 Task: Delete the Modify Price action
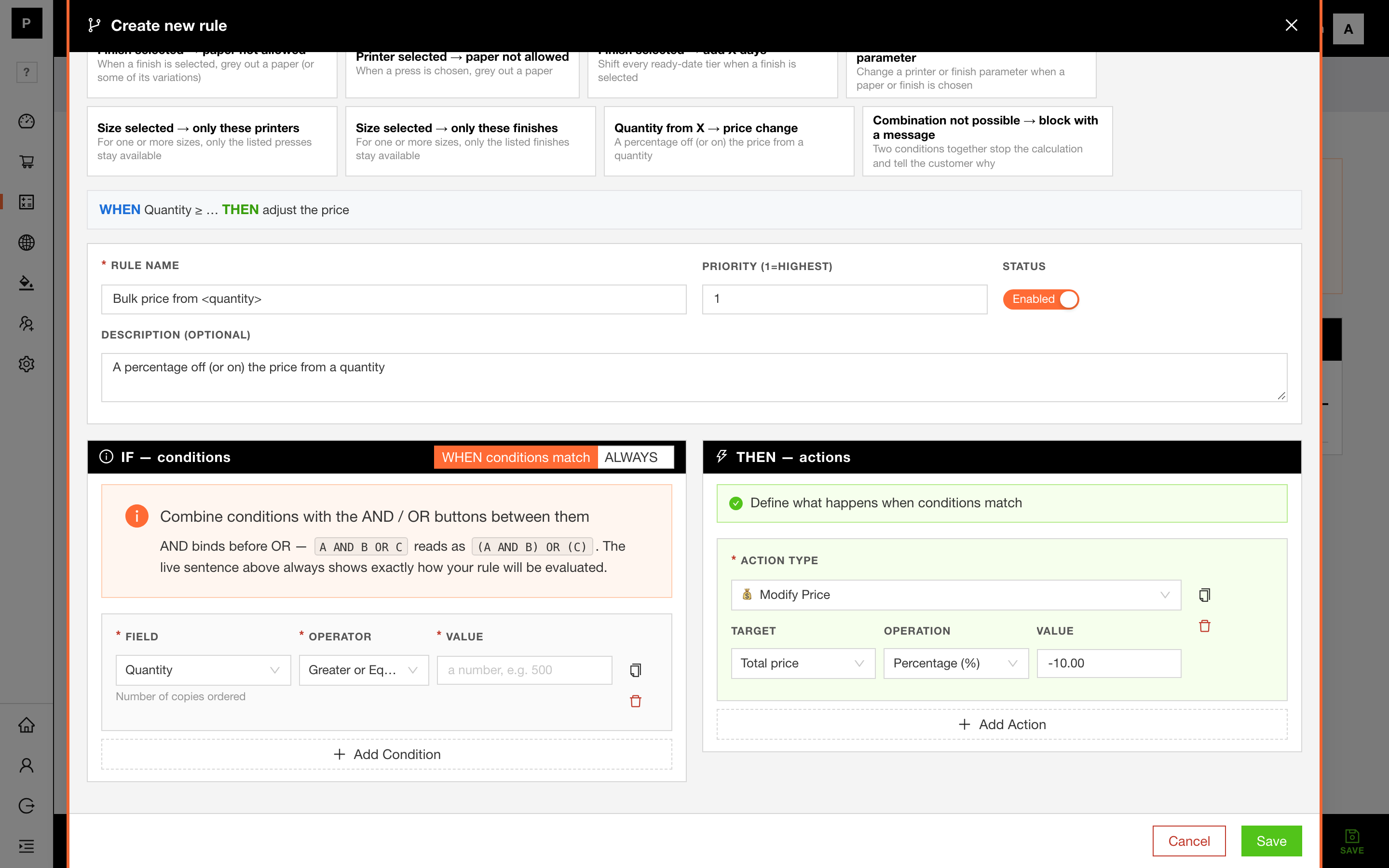pyautogui.click(x=1205, y=626)
